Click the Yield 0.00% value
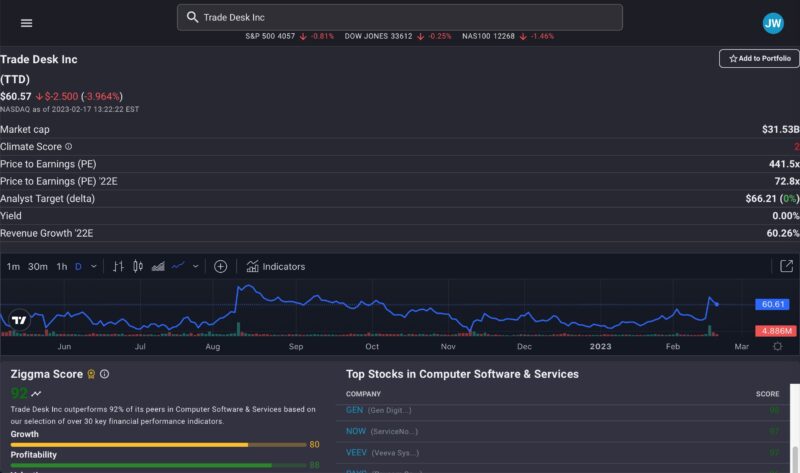800x473 pixels. [786, 216]
